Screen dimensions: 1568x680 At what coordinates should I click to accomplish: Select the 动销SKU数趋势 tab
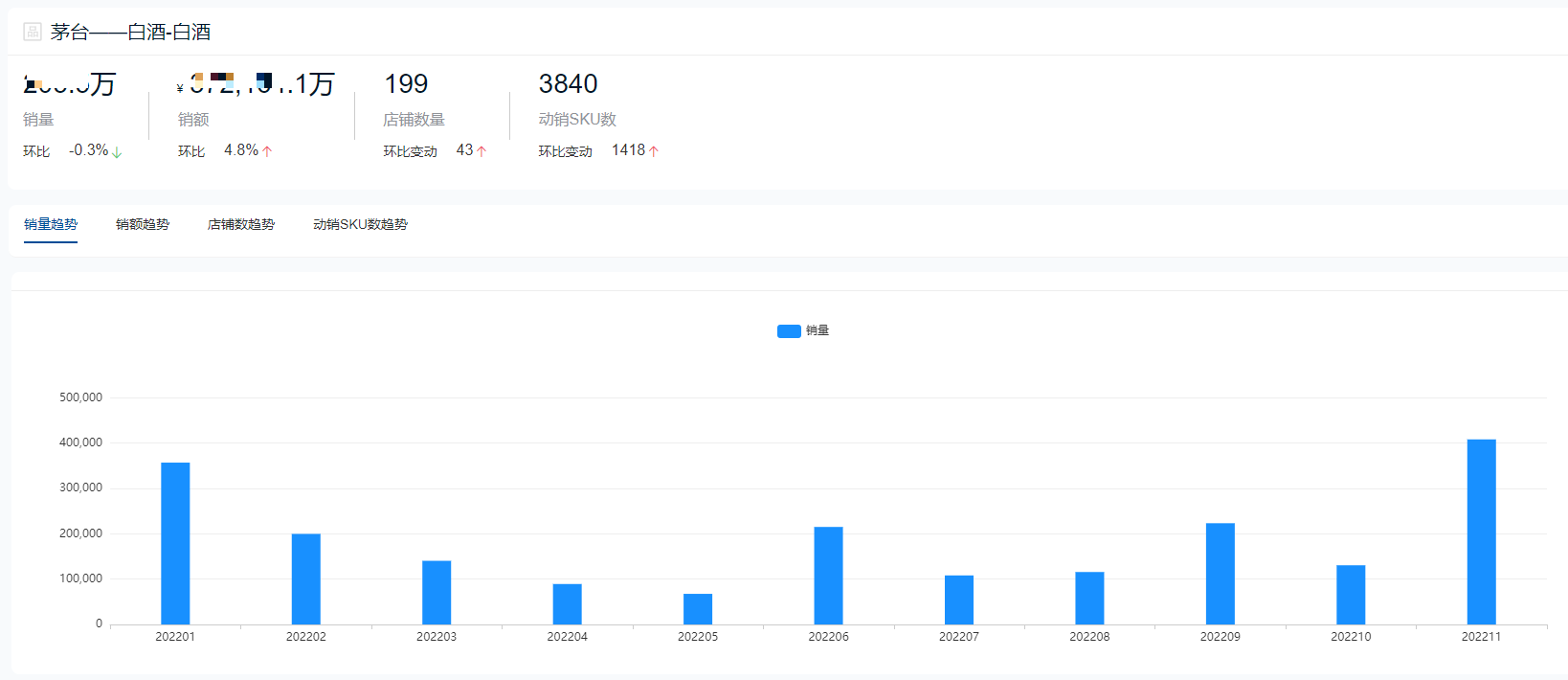[x=361, y=224]
